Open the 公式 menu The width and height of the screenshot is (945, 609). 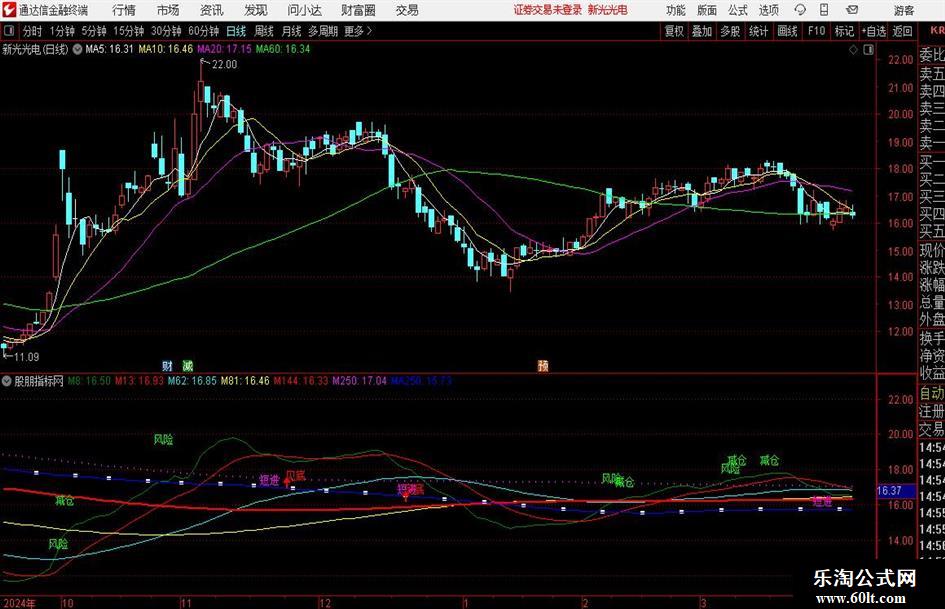tap(738, 10)
